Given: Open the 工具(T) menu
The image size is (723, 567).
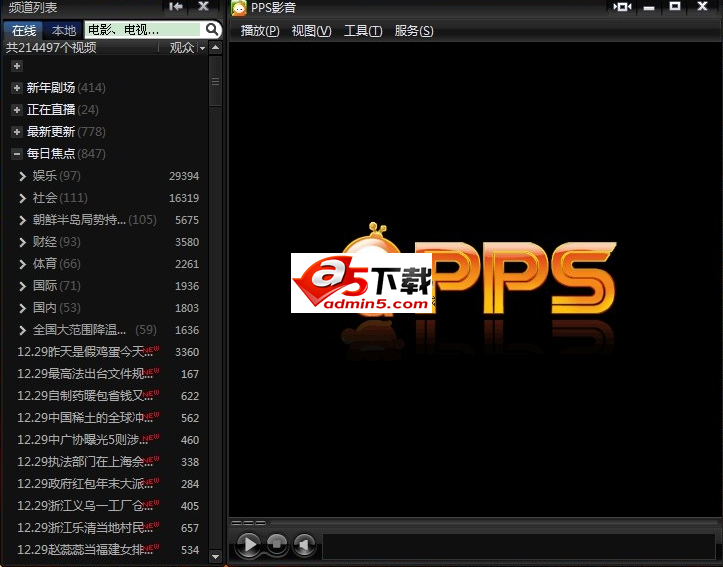Looking at the screenshot, I should coord(363,31).
